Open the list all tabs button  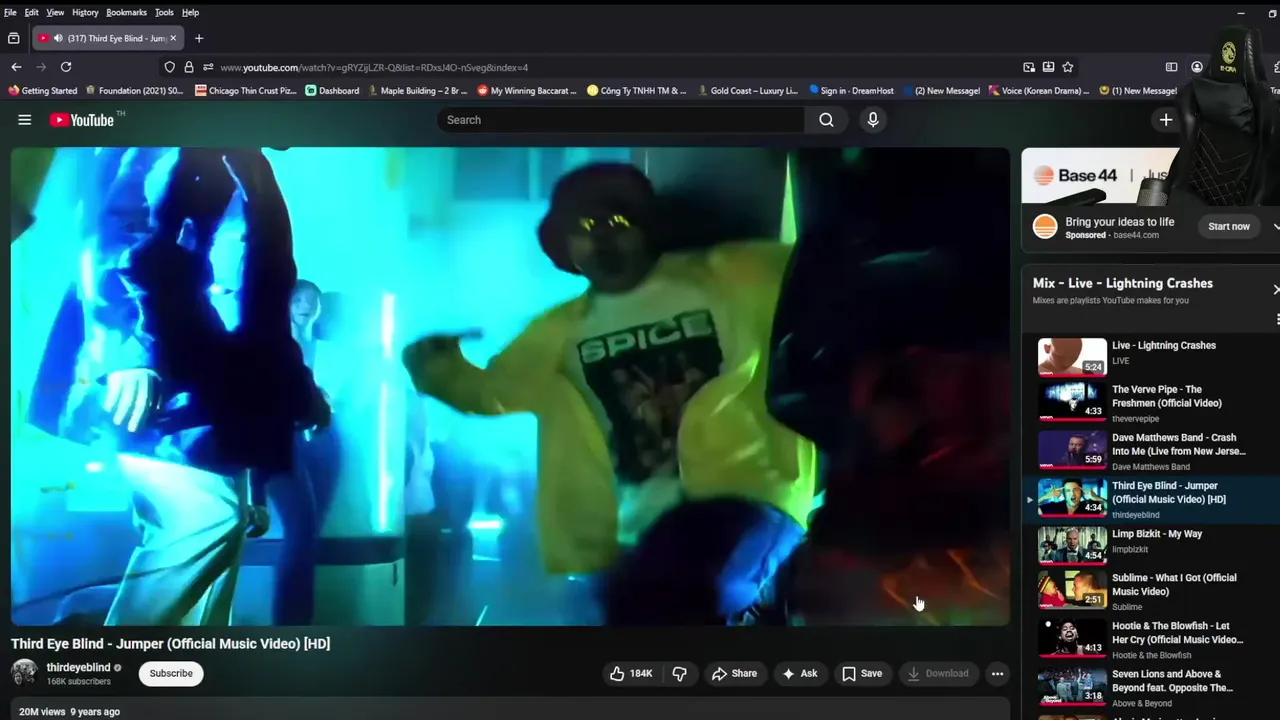[14, 38]
